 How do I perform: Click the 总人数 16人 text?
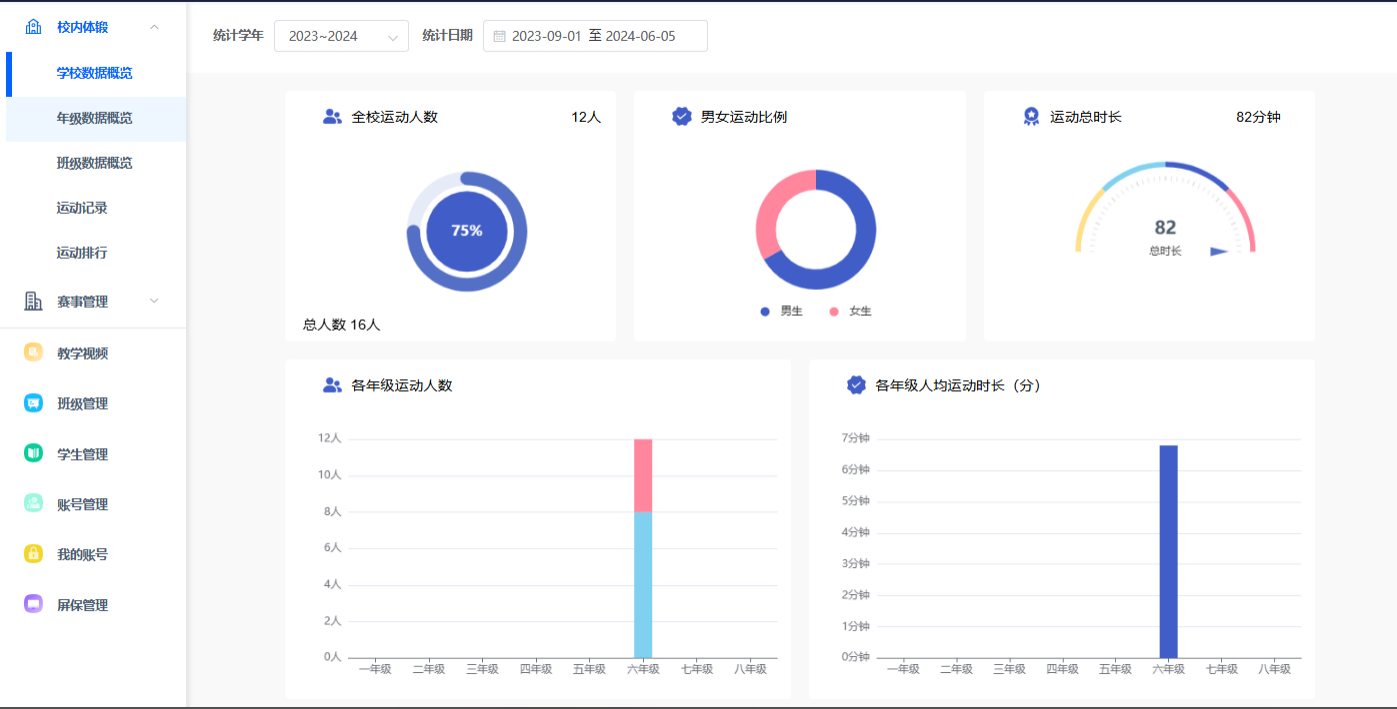(x=342, y=325)
